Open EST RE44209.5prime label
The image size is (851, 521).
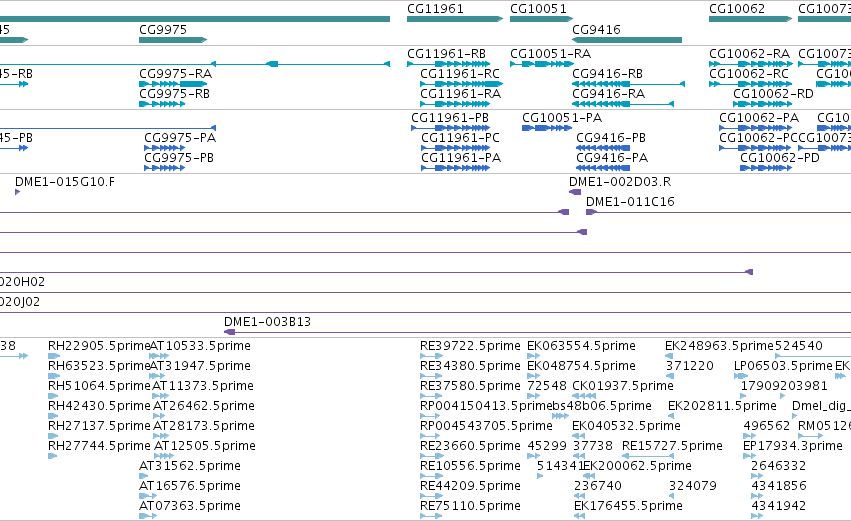tap(470, 486)
